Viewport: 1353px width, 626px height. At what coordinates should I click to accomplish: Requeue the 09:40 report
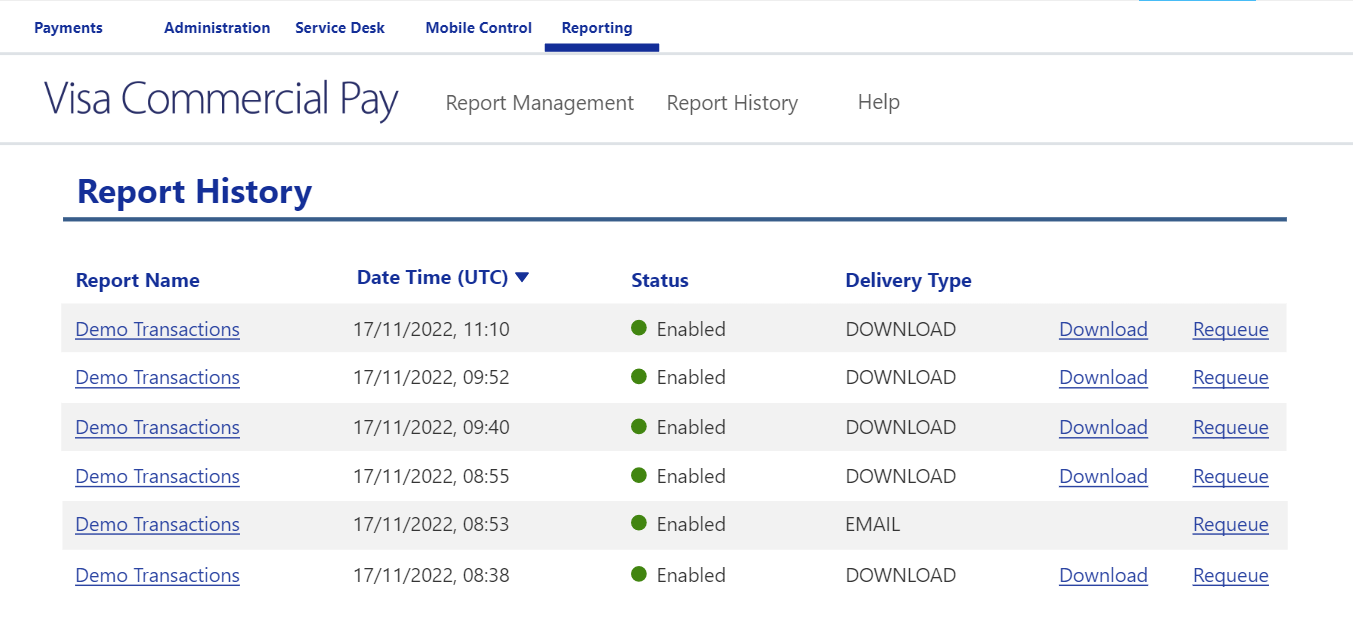click(1231, 427)
